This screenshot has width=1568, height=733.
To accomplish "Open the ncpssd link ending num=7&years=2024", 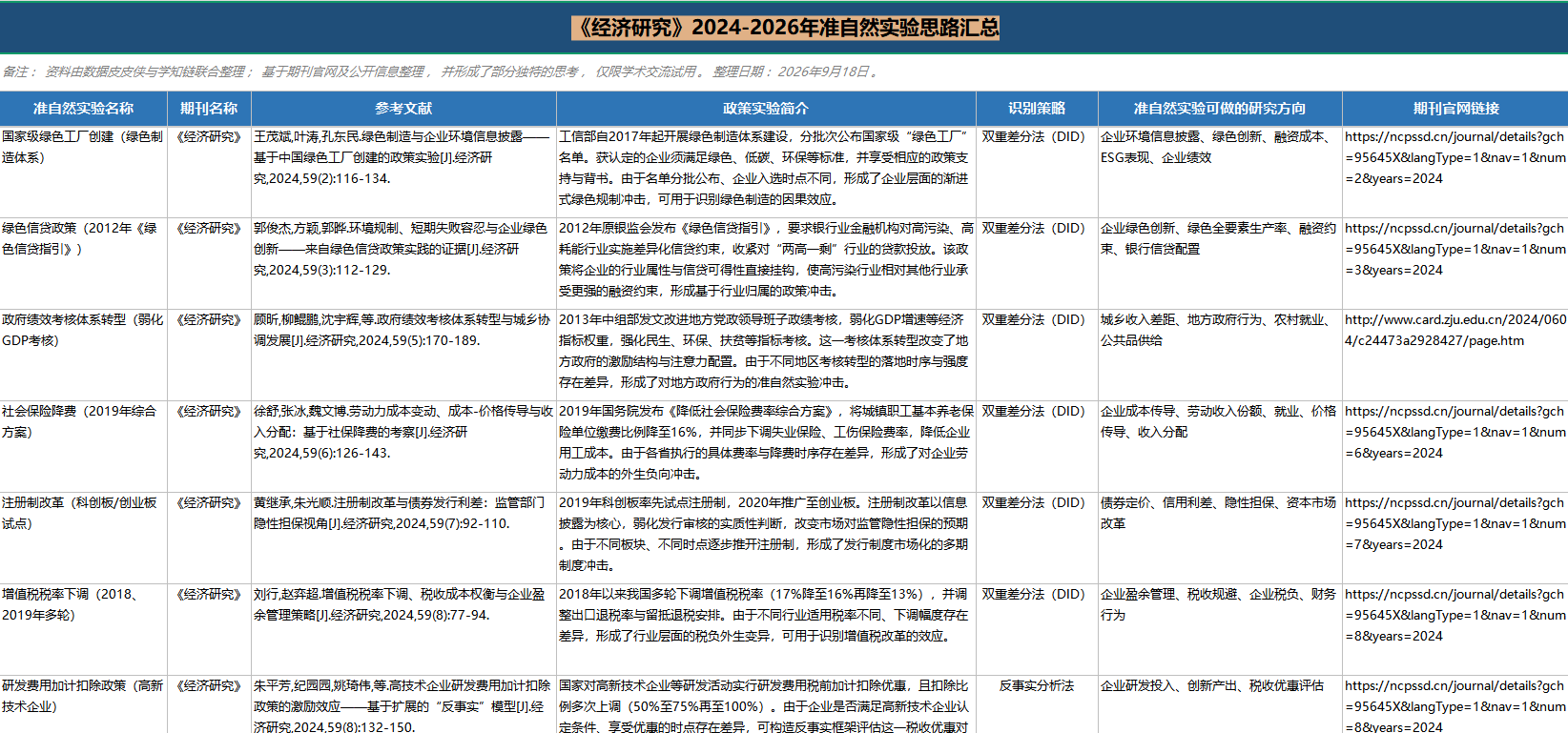I will click(x=1455, y=523).
